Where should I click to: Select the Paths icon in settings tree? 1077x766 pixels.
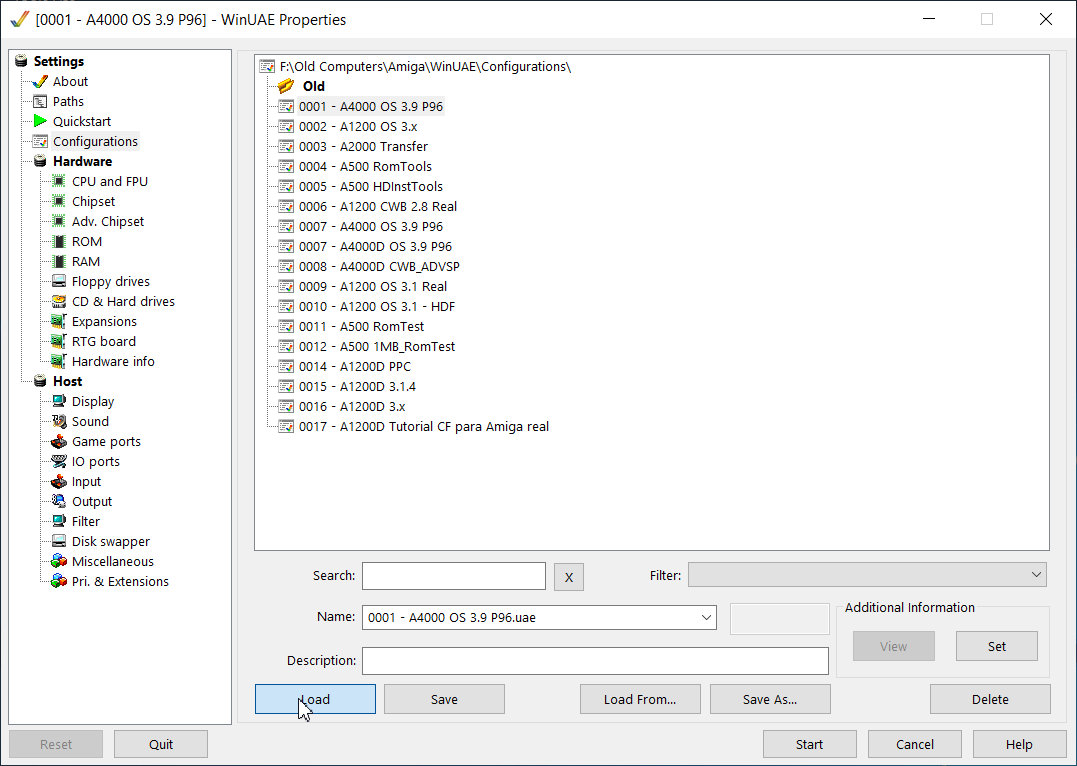click(x=40, y=102)
